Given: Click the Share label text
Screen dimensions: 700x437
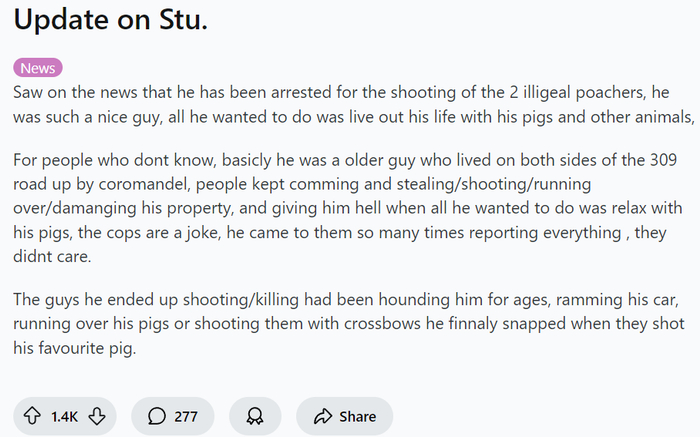Looking at the screenshot, I should pyautogui.click(x=357, y=416).
